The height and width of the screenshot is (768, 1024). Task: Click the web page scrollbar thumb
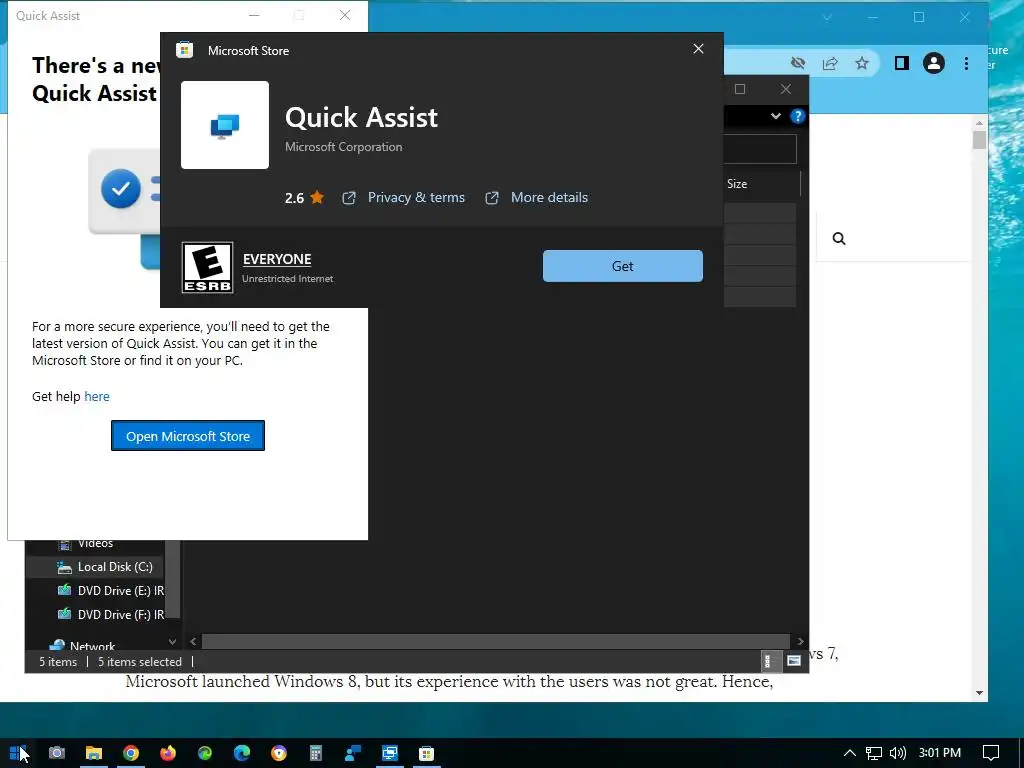tap(979, 140)
